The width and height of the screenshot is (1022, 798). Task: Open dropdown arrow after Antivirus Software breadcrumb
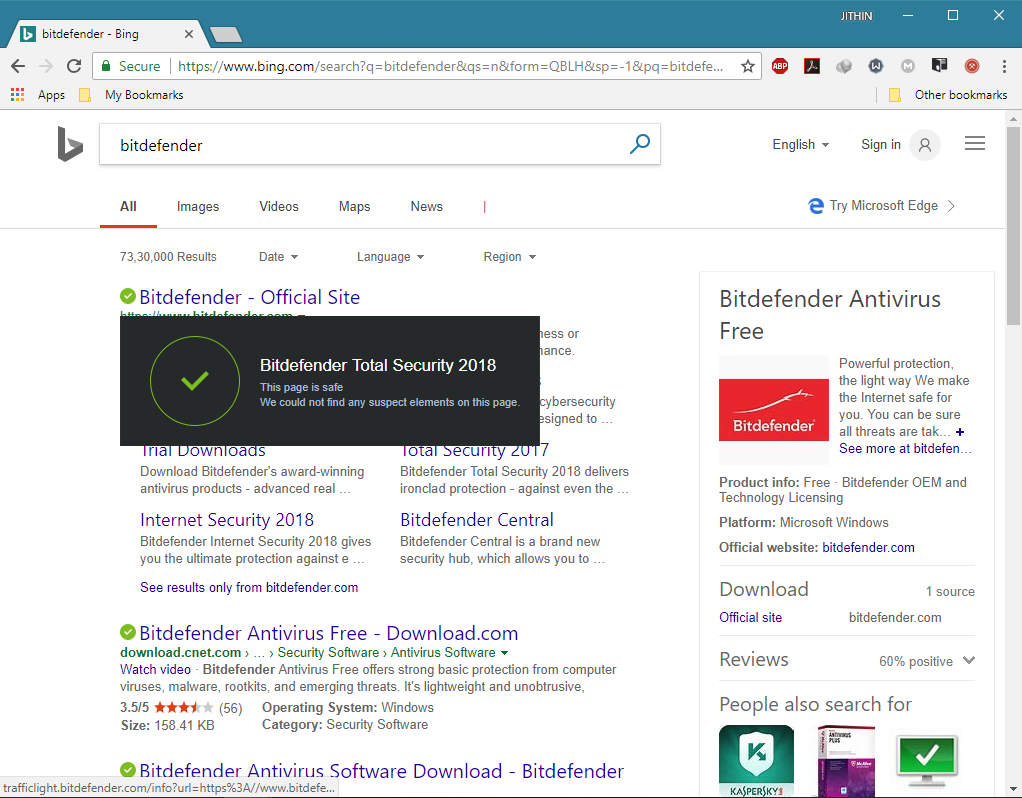[x=504, y=653]
